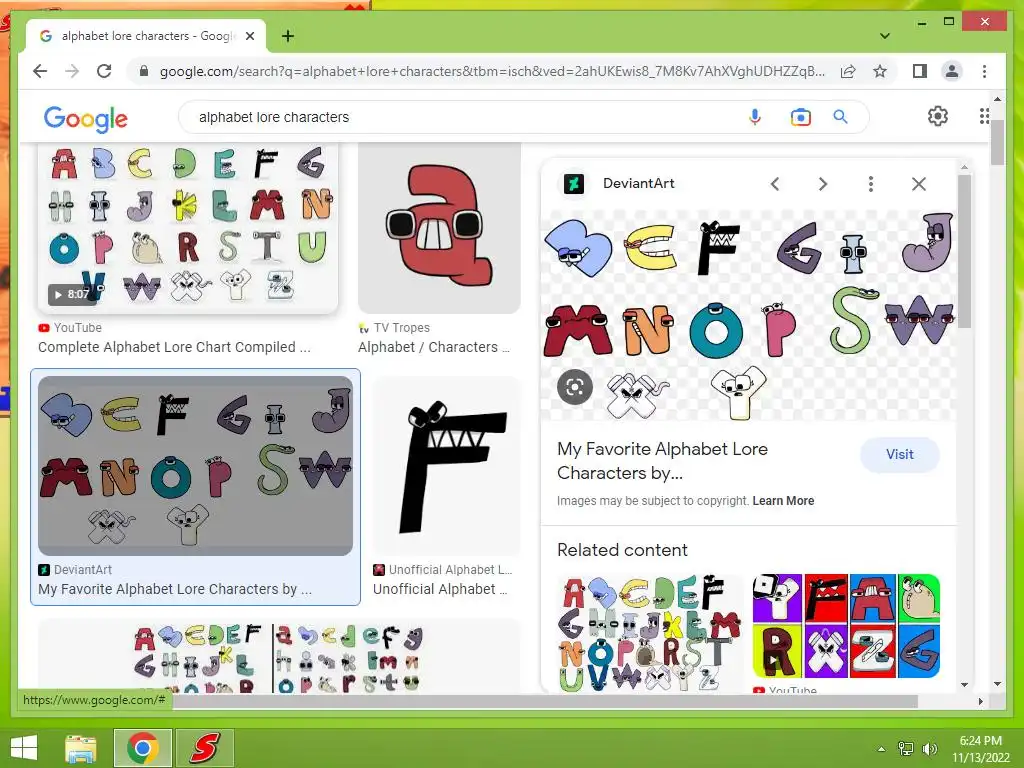Show next image in preview panel
Image resolution: width=1024 pixels, height=768 pixels.
pyautogui.click(x=823, y=184)
